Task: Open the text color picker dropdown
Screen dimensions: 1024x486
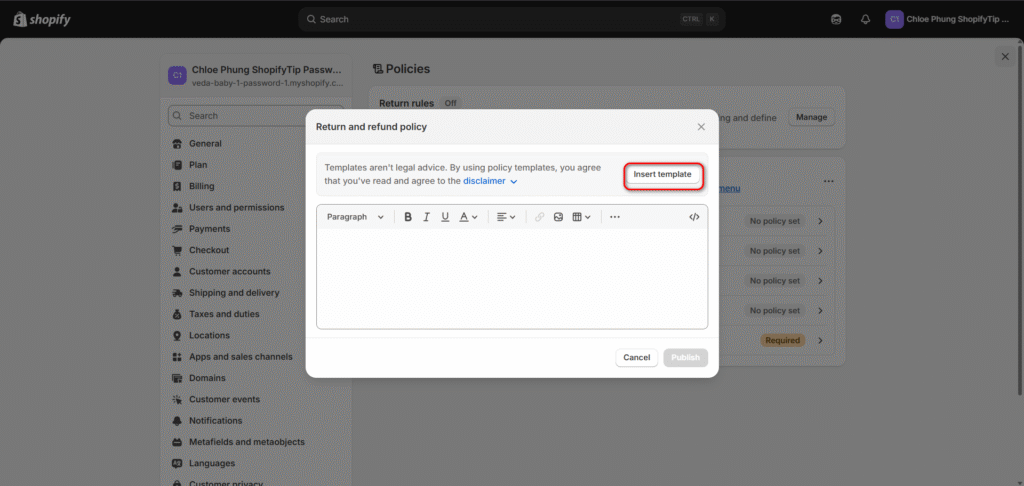Action: click(468, 217)
